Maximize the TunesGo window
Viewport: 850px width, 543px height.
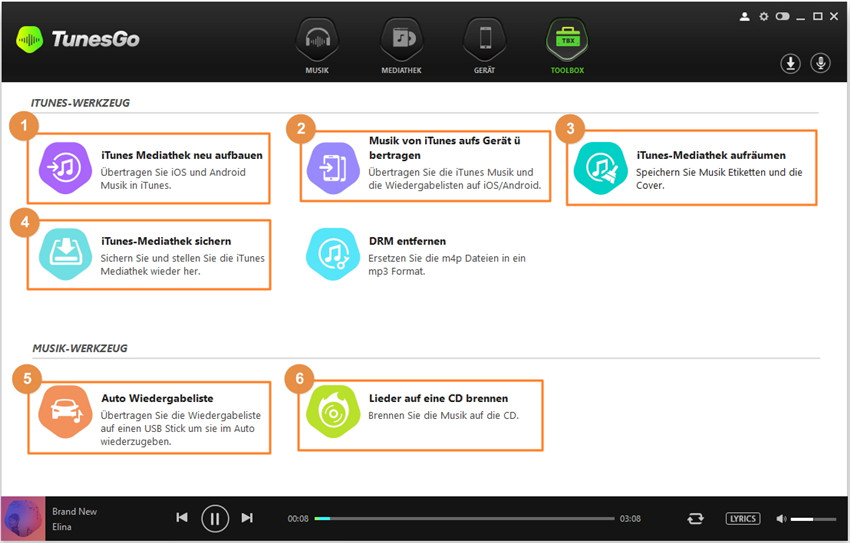[817, 17]
